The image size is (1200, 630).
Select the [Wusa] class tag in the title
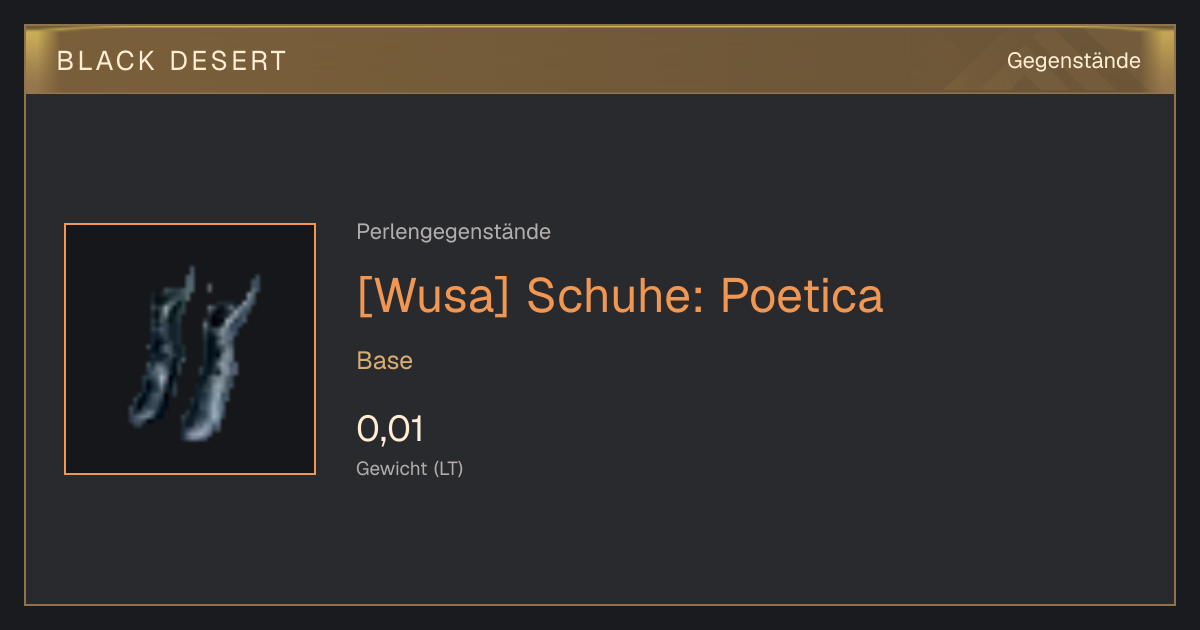pyautogui.click(x=433, y=295)
